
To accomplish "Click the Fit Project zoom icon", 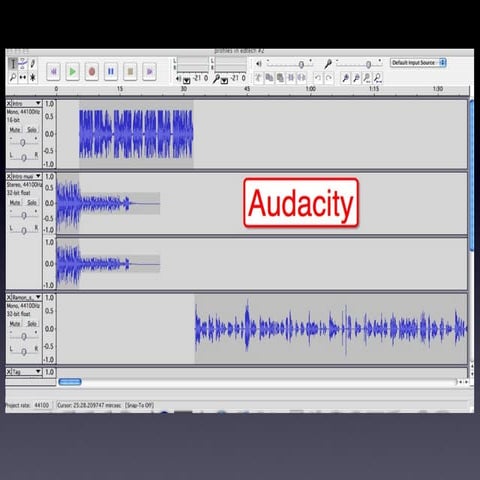I will [x=378, y=78].
